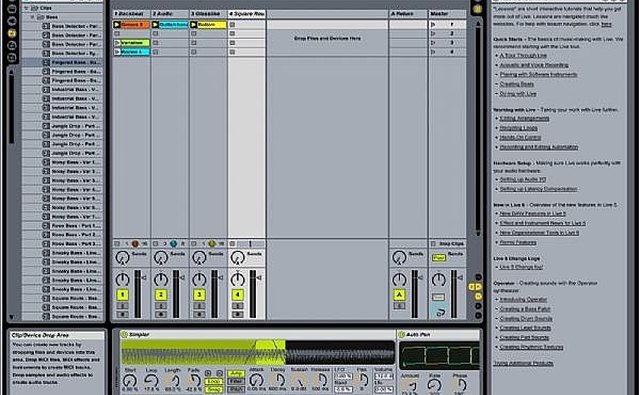Launch scene 1 in the Master track
The height and width of the screenshot is (395, 640).
[433, 24]
